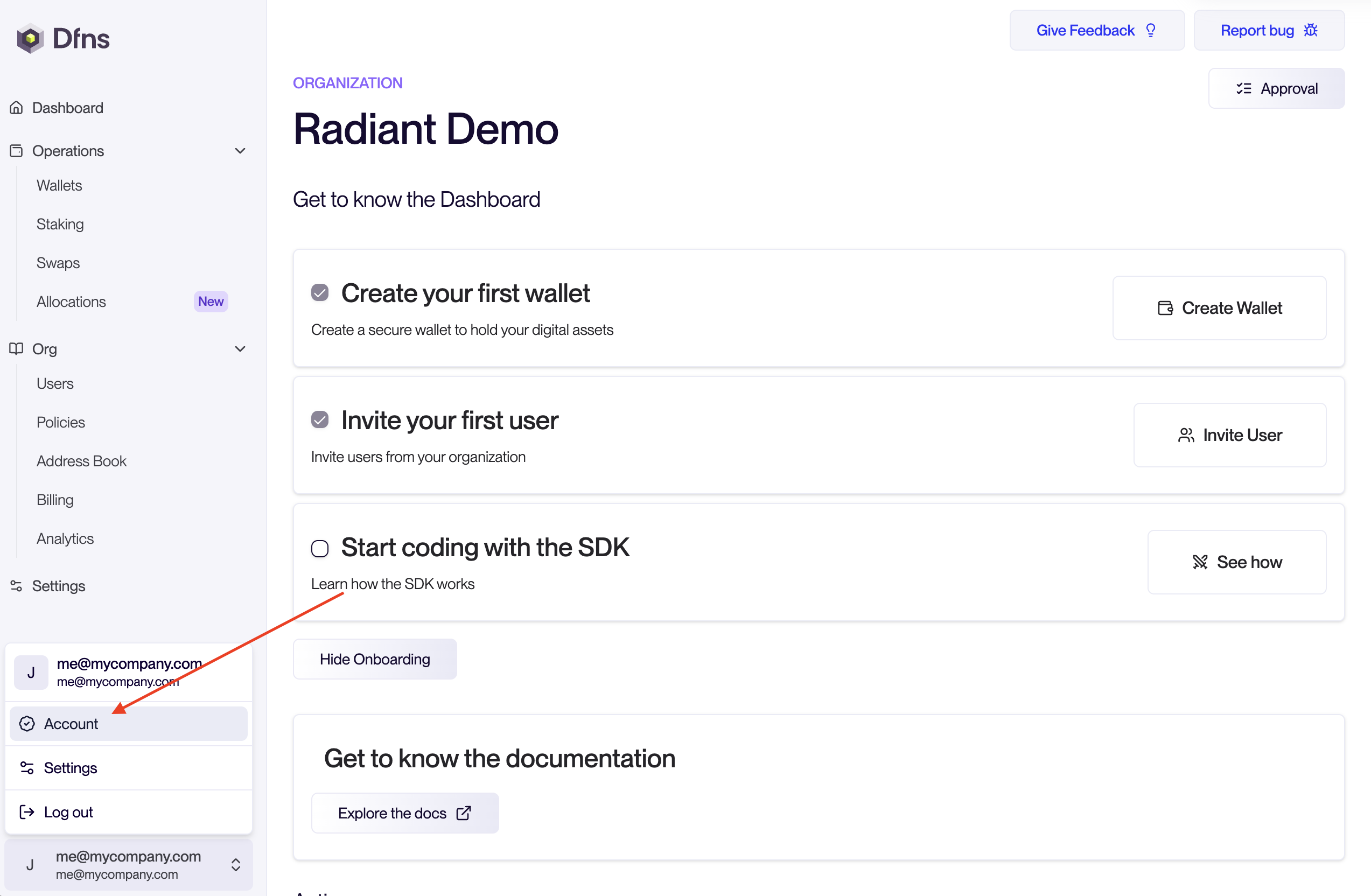Check the Start coding with SDK checkbox
Viewport: 1371px width, 896px height.
[x=320, y=548]
